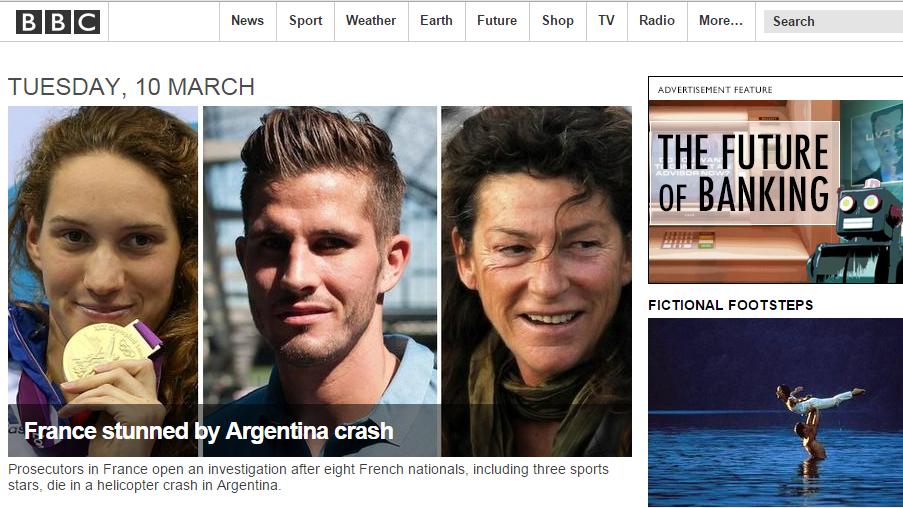Click photo of woman with dark curly hair
The width and height of the screenshot is (903, 508).
(536, 281)
